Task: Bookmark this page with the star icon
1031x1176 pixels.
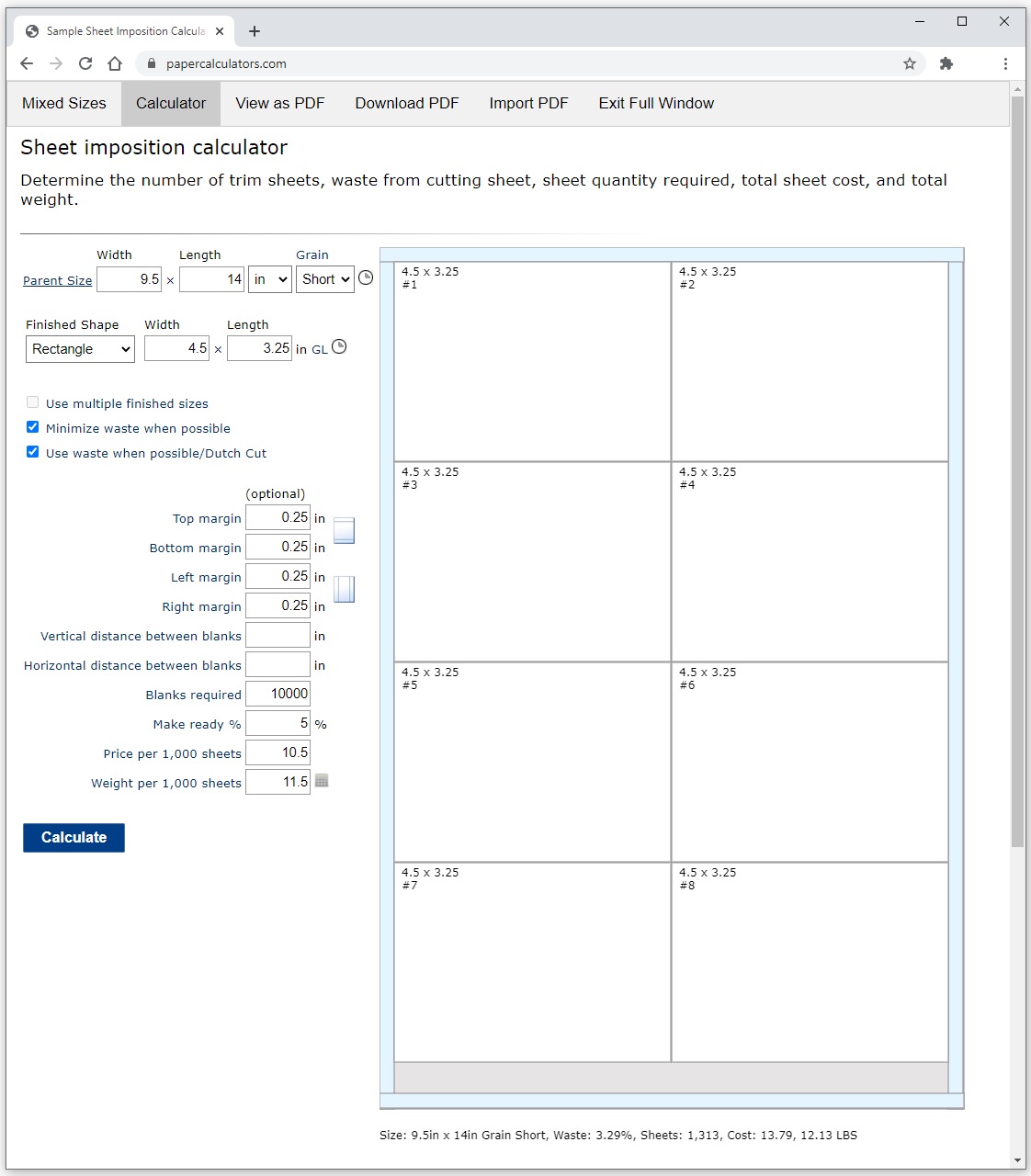Action: (910, 63)
